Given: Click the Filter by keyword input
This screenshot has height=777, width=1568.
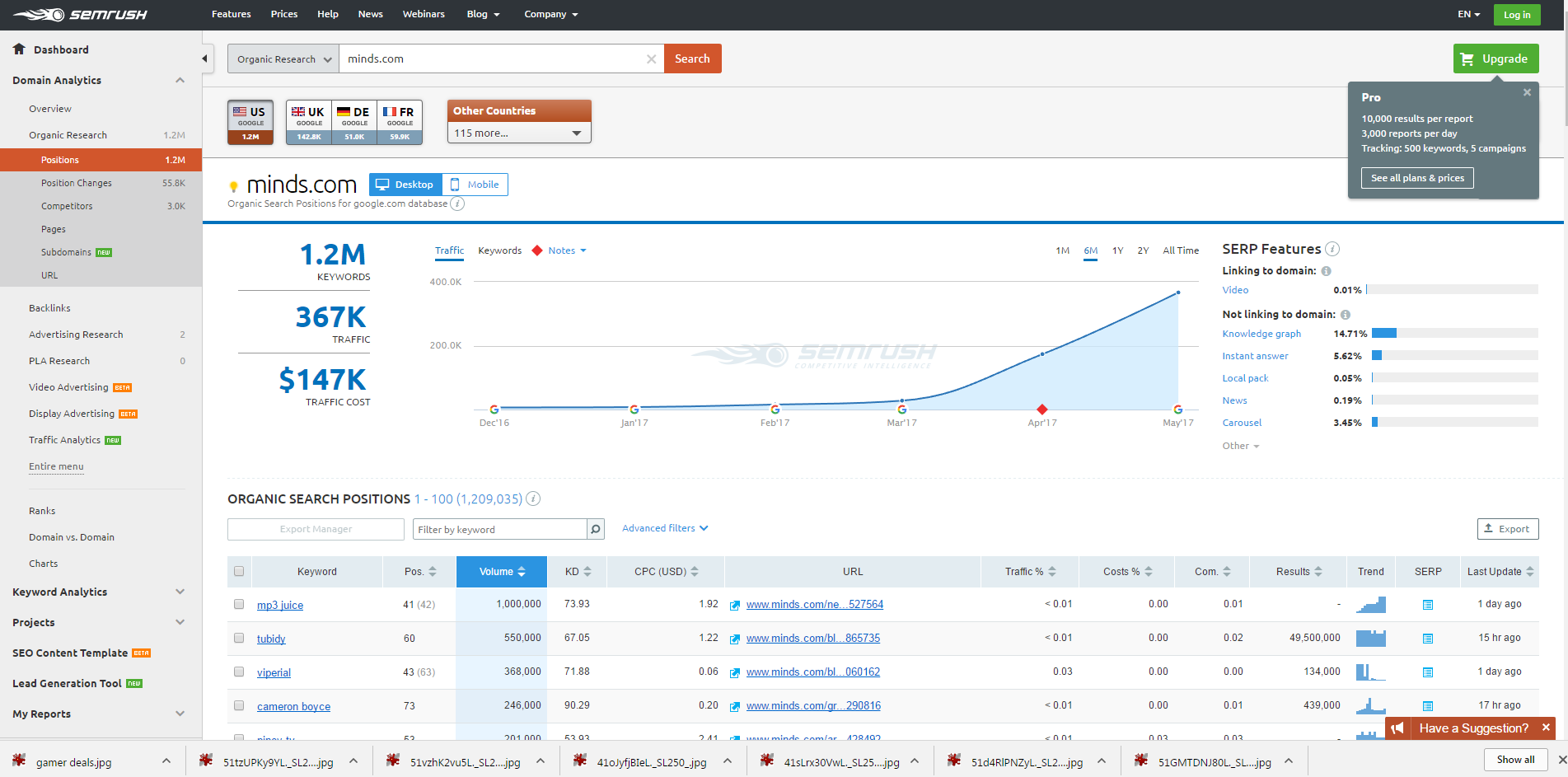Looking at the screenshot, I should point(500,529).
